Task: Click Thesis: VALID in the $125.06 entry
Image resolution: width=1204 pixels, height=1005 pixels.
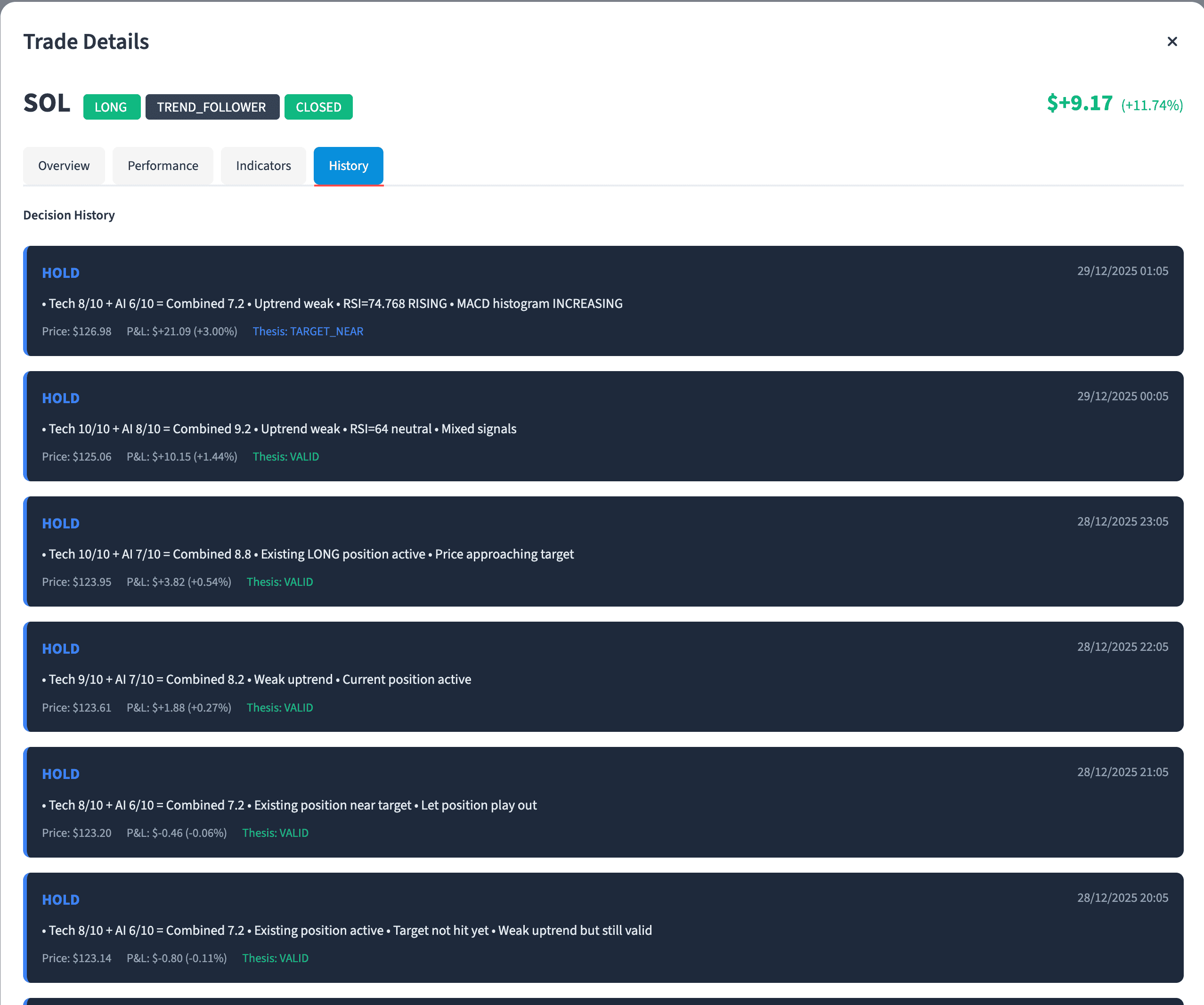Action: [x=285, y=457]
